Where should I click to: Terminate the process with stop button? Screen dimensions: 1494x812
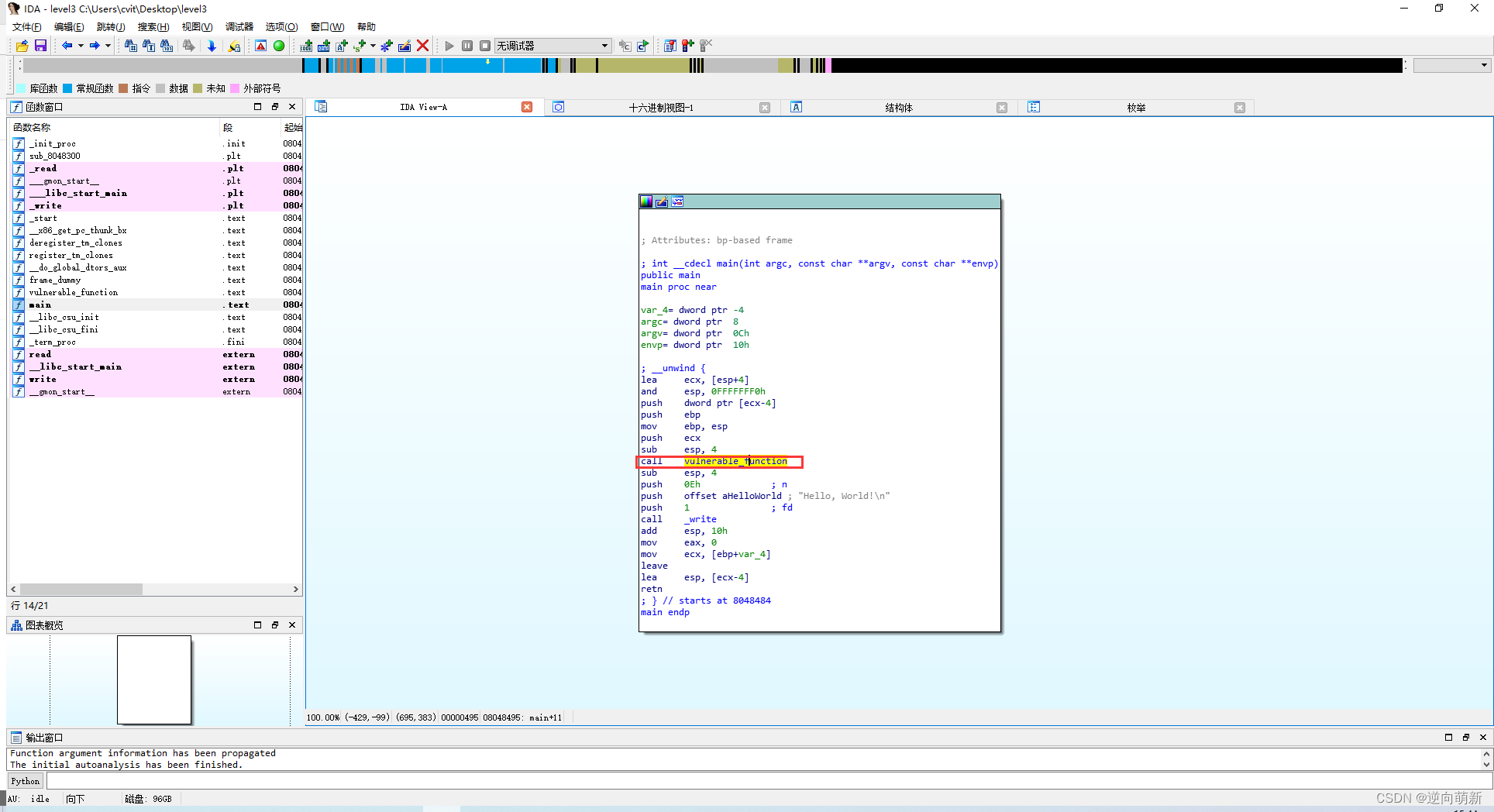(485, 46)
